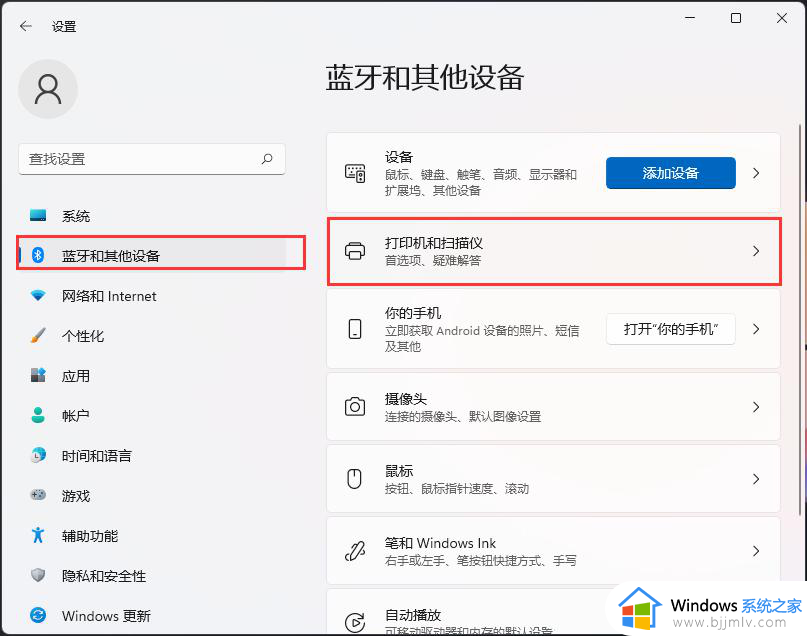This screenshot has height=636, width=807.
Task: Expand the 你的手机 row chevron
Action: [756, 329]
